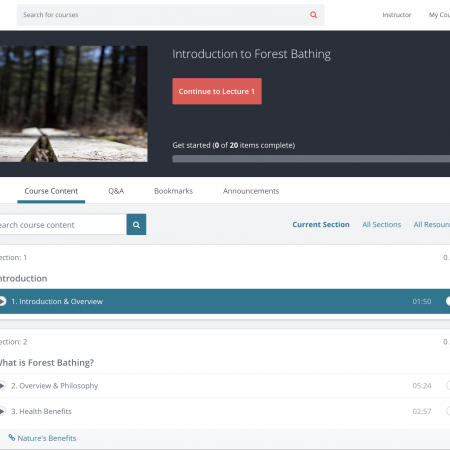450x450 pixels.
Task: Open the Bookmarks tab
Action: click(x=173, y=191)
